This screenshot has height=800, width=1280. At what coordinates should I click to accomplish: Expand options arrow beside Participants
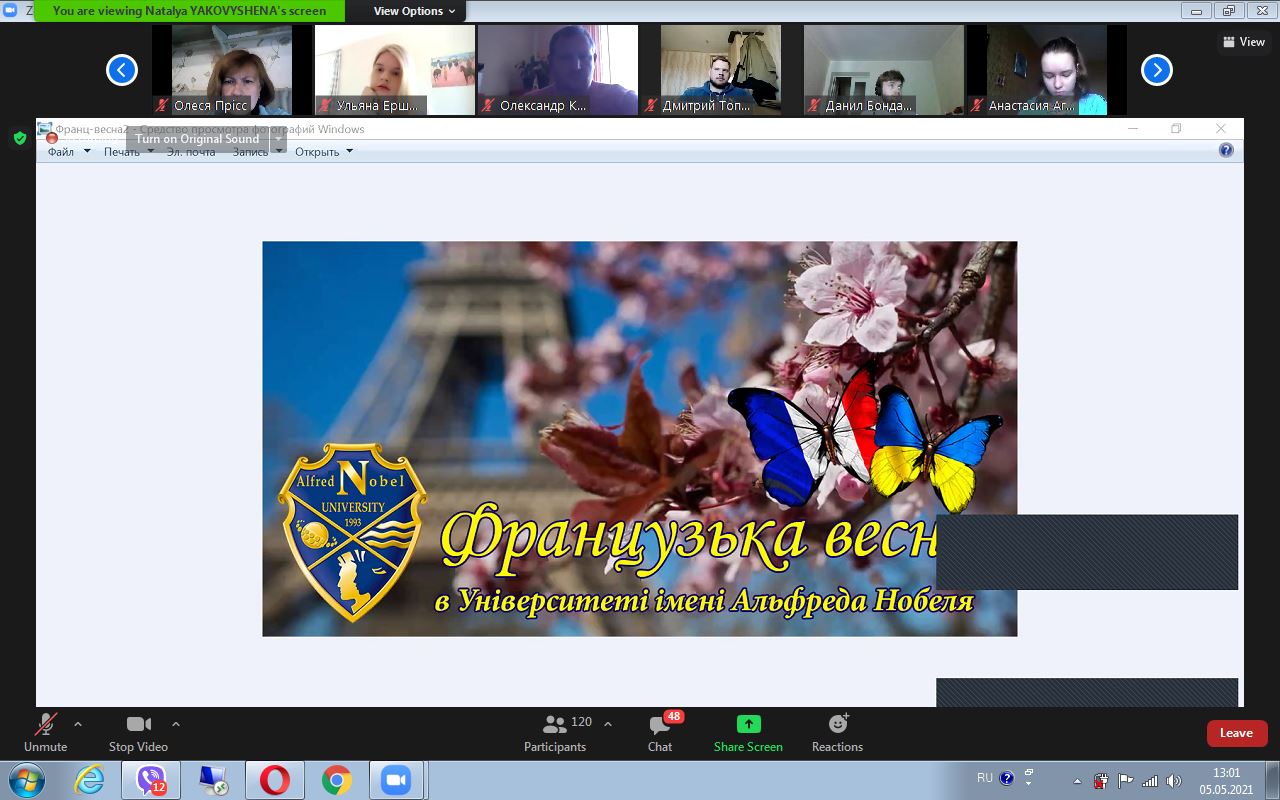click(608, 724)
